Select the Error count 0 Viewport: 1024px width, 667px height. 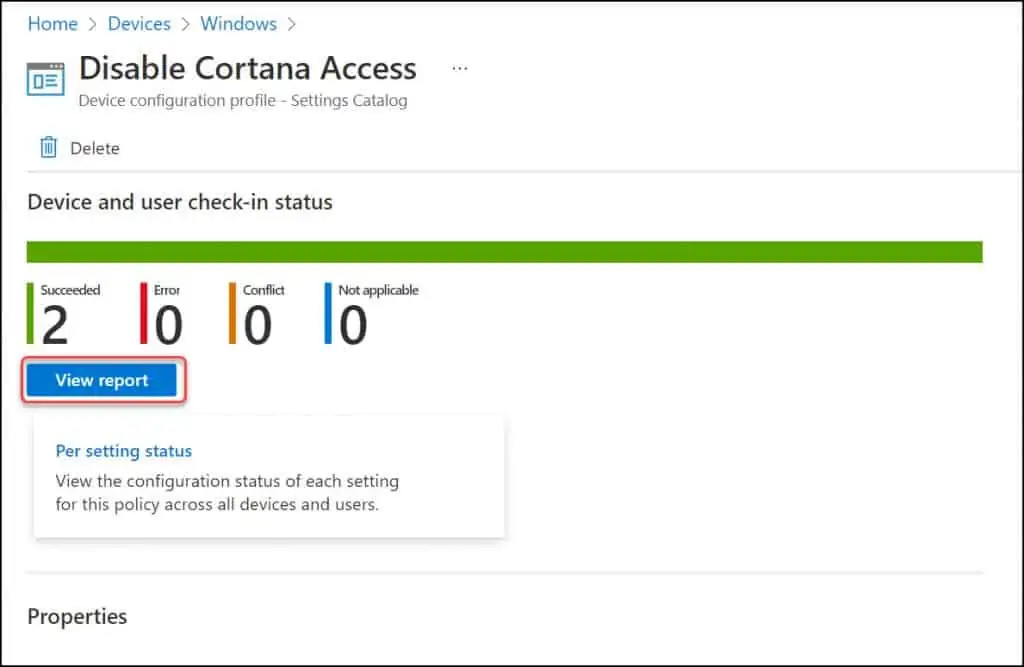tap(168, 325)
